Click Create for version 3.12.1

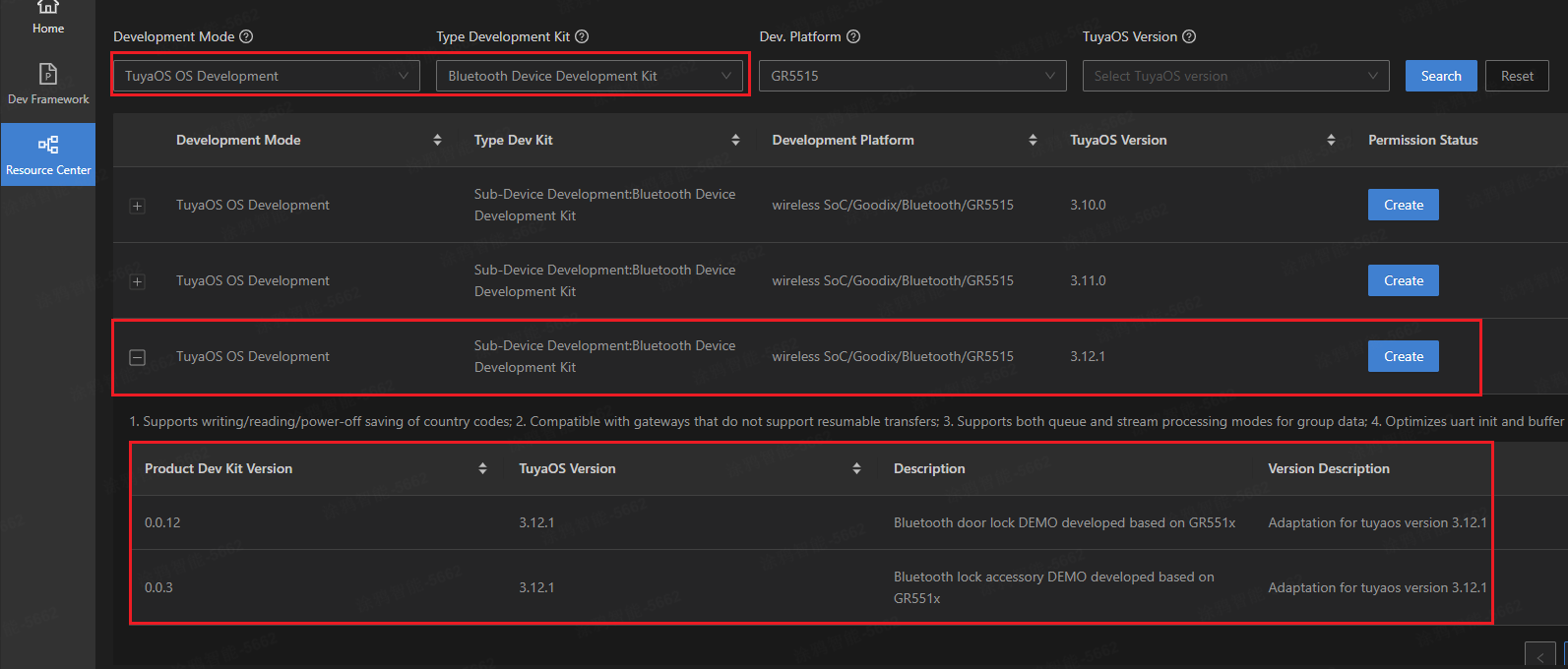pyautogui.click(x=1404, y=356)
